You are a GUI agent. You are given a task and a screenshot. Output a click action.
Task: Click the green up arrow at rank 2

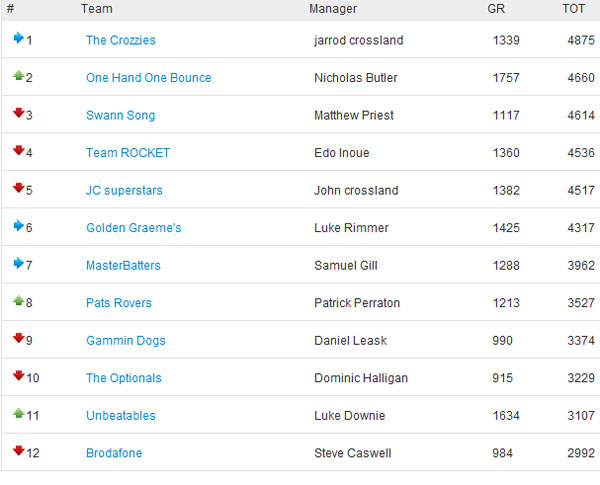point(18,77)
